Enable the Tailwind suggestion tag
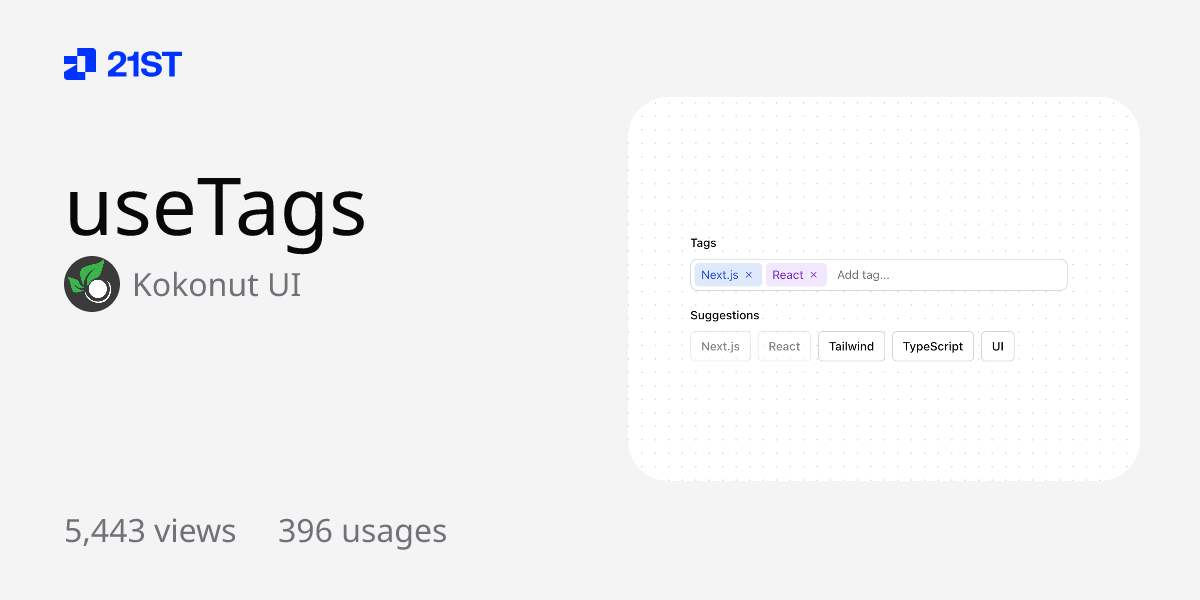Viewport: 1200px width, 600px height. point(851,346)
